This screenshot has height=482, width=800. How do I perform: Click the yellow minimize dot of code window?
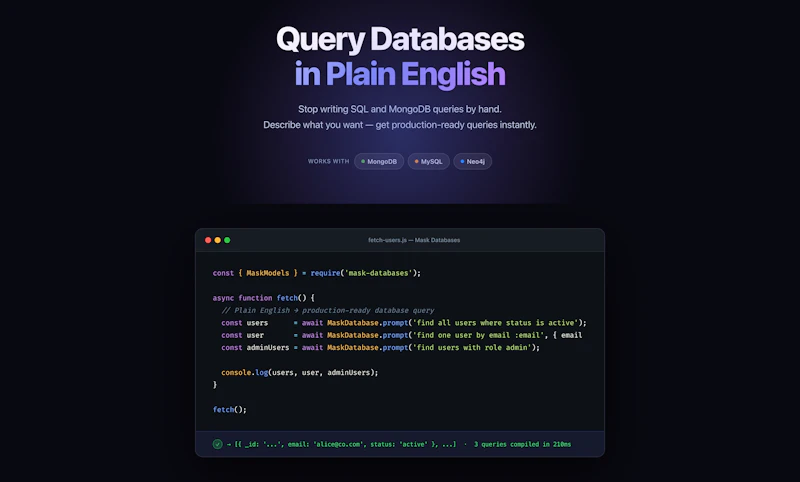click(218, 240)
